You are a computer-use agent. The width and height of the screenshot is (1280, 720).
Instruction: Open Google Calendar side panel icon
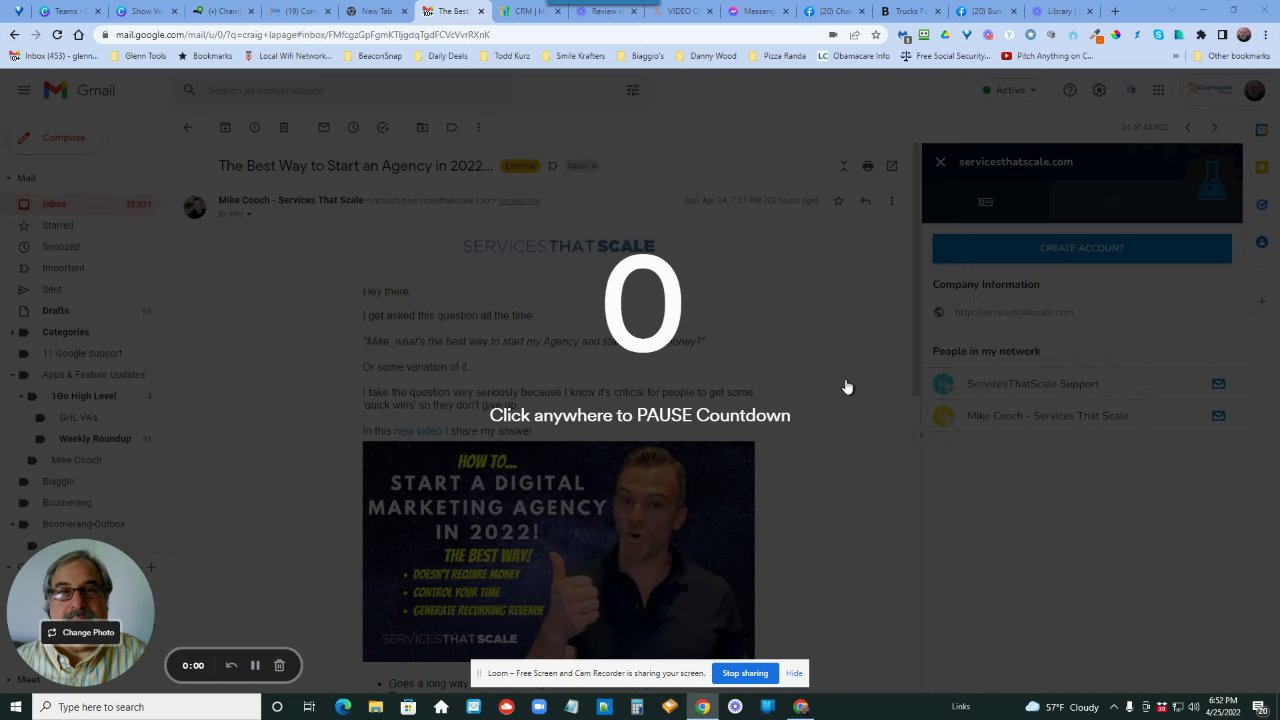pyautogui.click(x=1262, y=130)
